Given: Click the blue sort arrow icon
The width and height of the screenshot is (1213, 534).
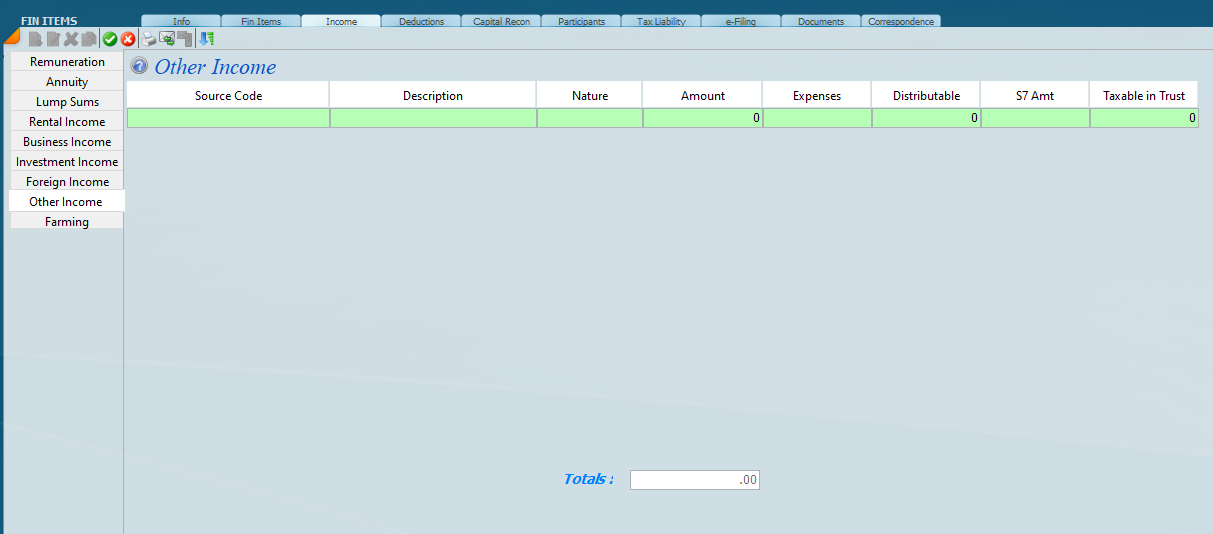Looking at the screenshot, I should [x=207, y=39].
